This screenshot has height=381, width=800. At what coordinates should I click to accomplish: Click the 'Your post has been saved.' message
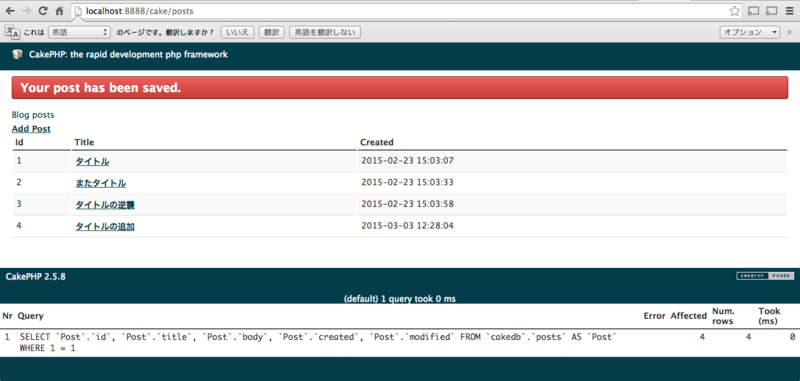399,88
